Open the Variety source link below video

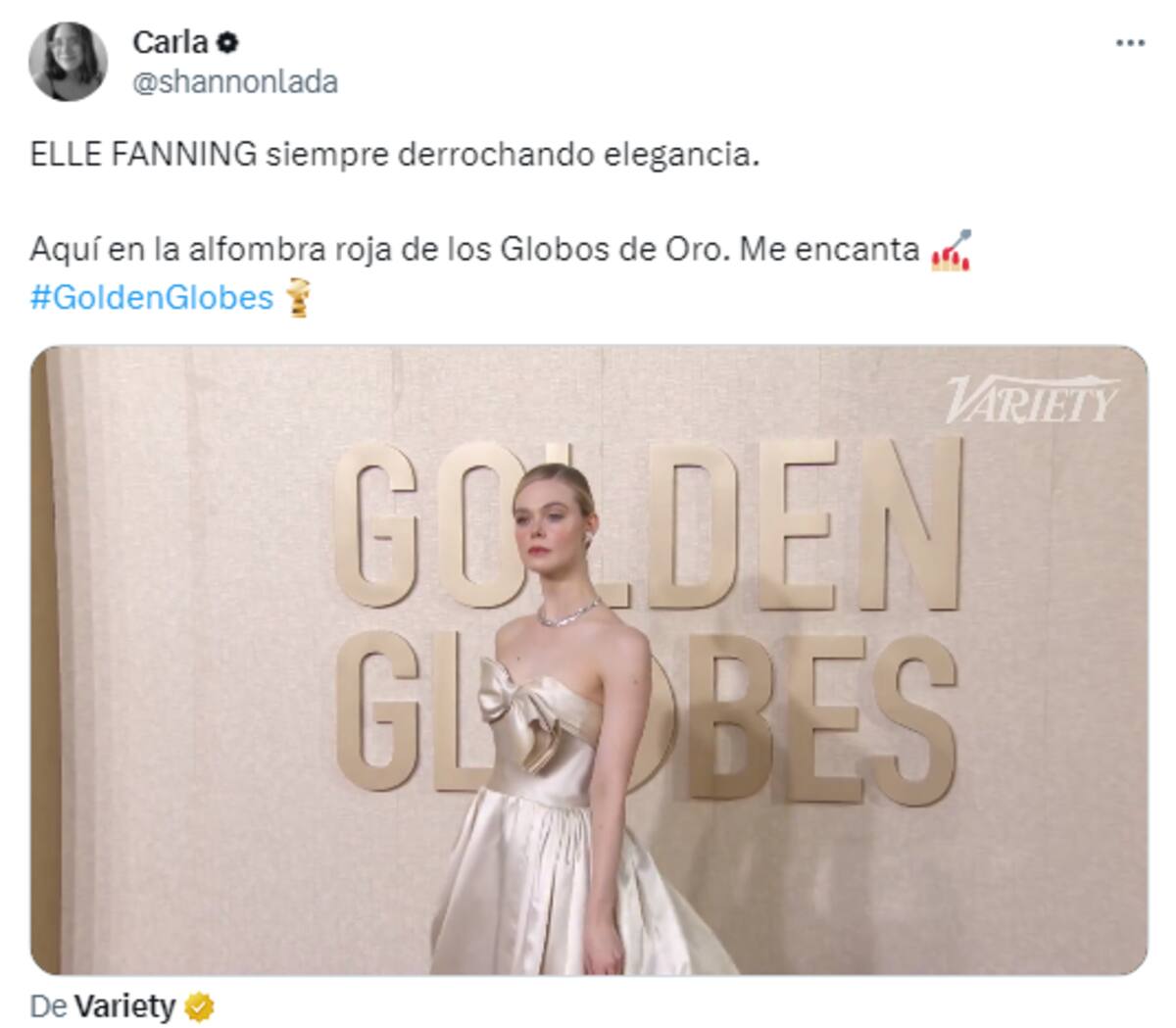(125, 1006)
